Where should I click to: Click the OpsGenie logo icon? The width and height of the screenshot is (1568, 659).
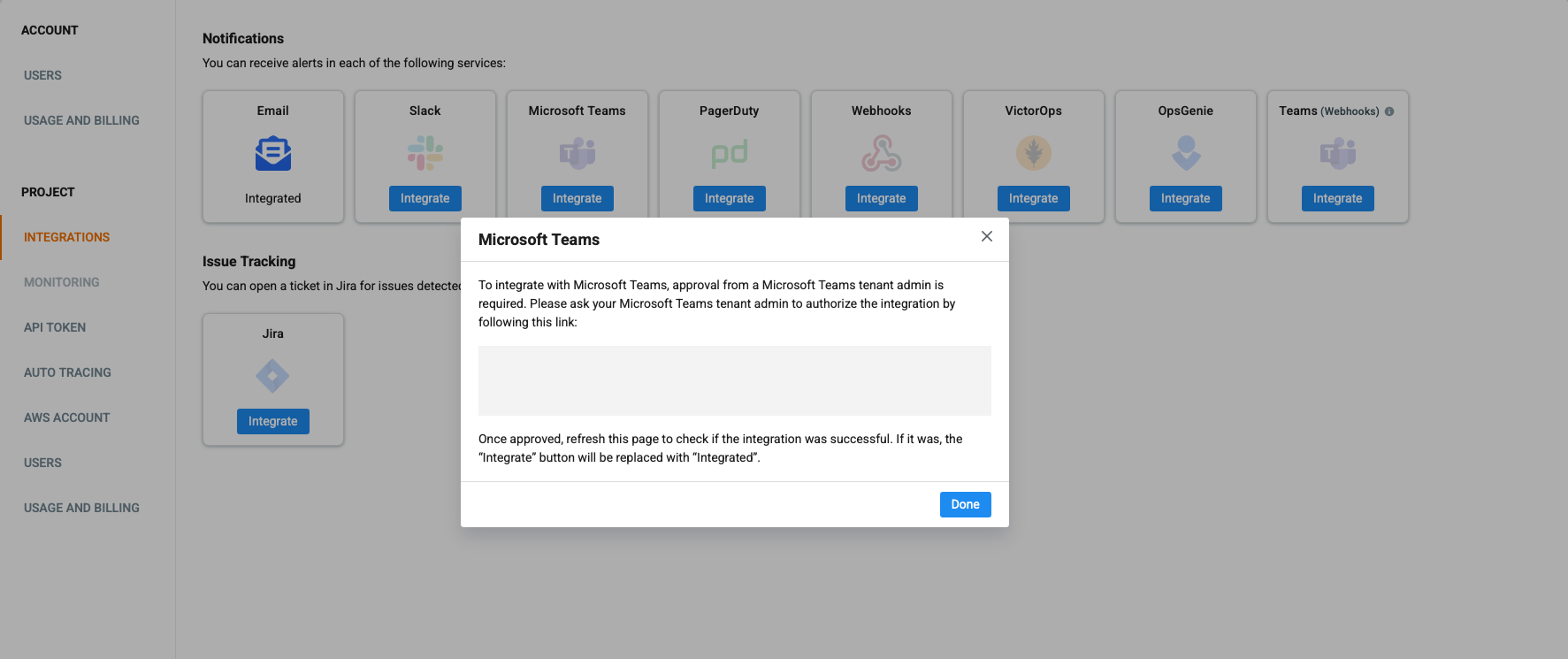point(1186,153)
